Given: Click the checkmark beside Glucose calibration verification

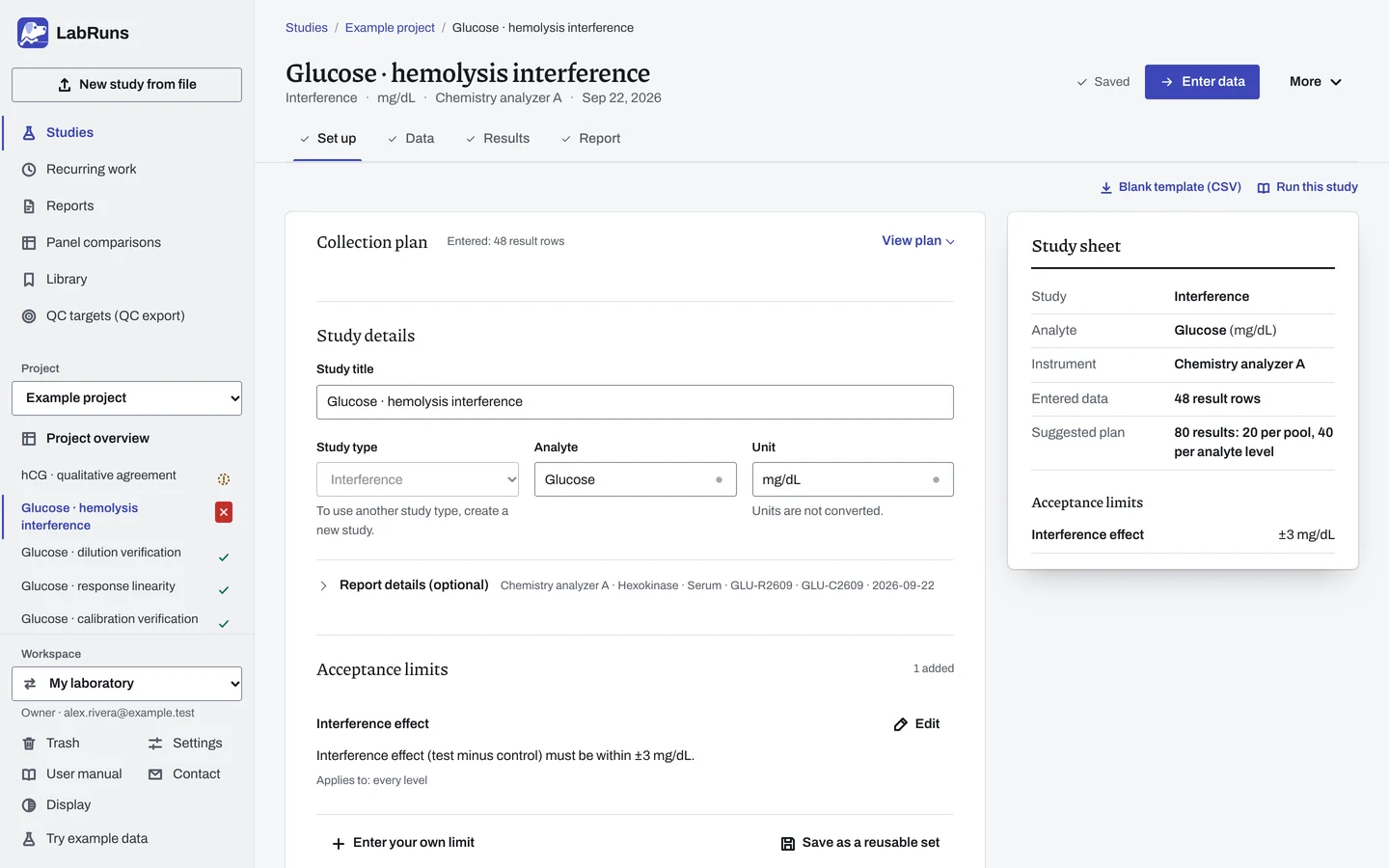Looking at the screenshot, I should [224, 624].
